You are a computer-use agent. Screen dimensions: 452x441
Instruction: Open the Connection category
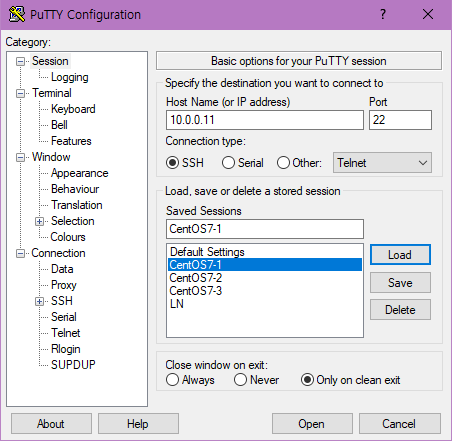point(58,253)
